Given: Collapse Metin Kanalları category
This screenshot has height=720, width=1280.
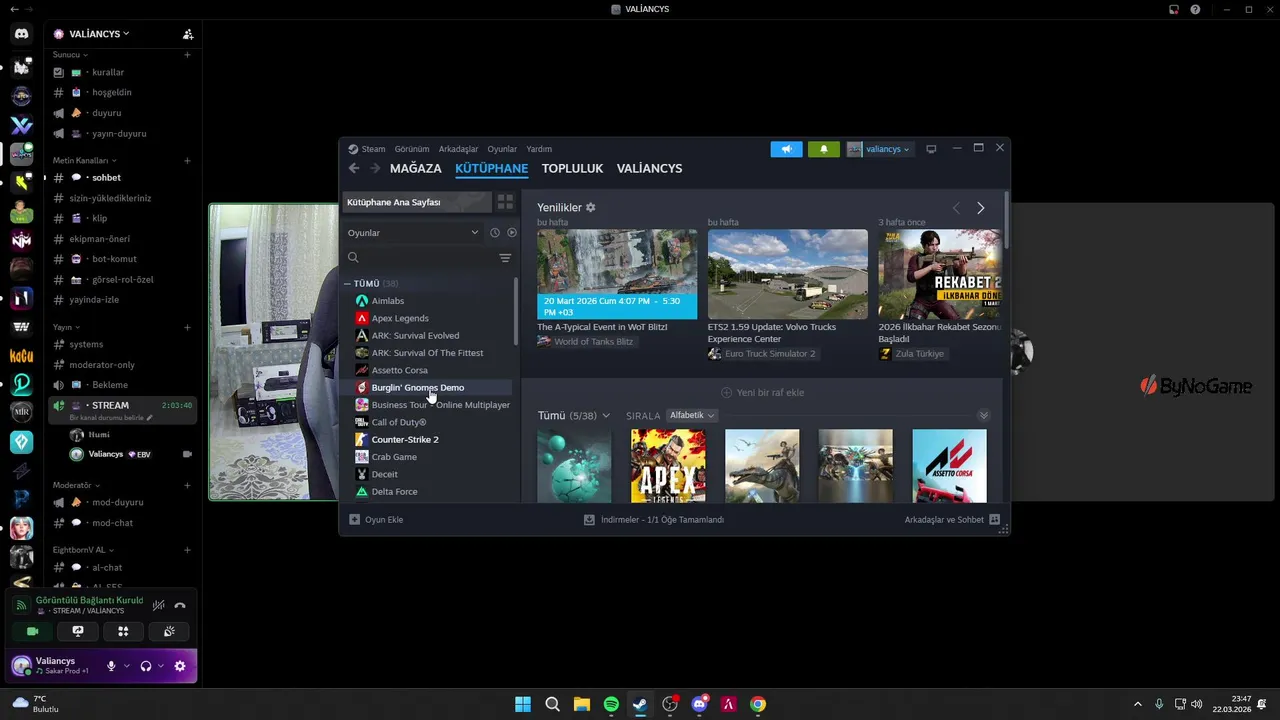Looking at the screenshot, I should tap(85, 160).
